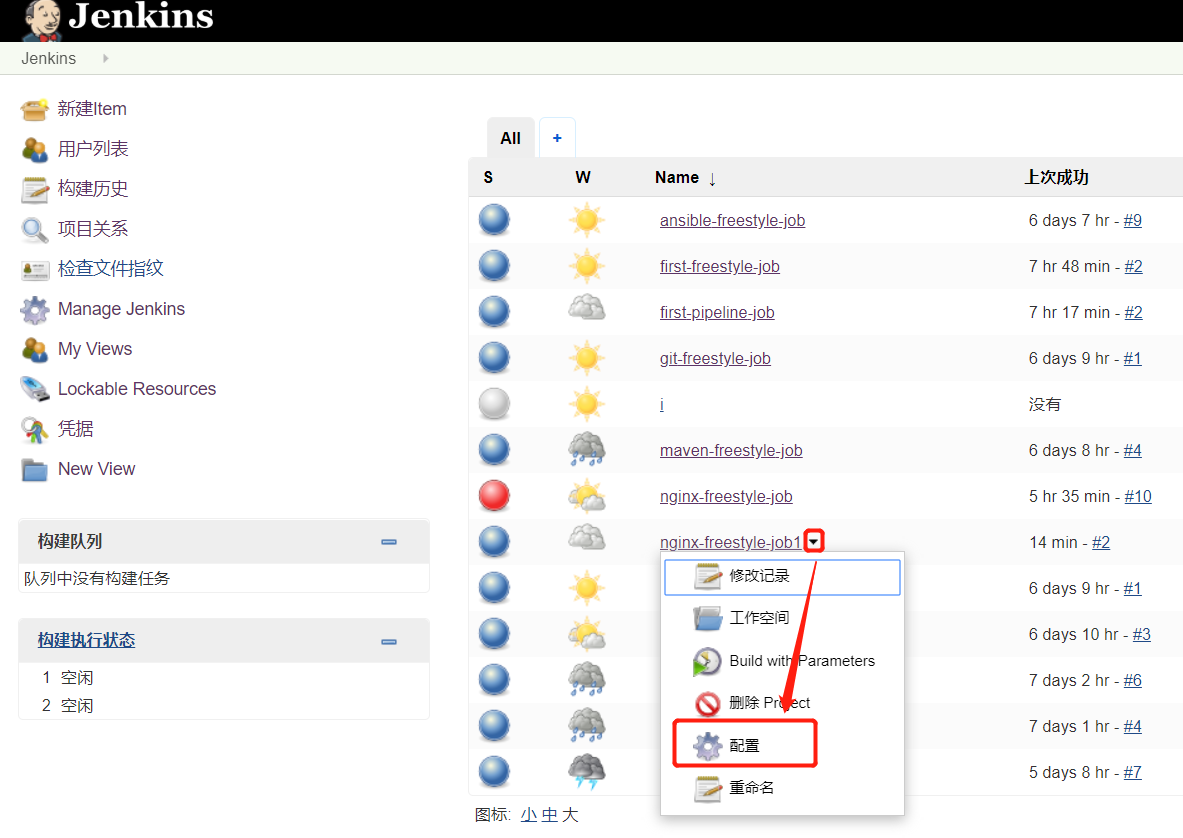The height and width of the screenshot is (838, 1183).
Task: Open the ansible-freestyle-job link
Action: click(732, 220)
